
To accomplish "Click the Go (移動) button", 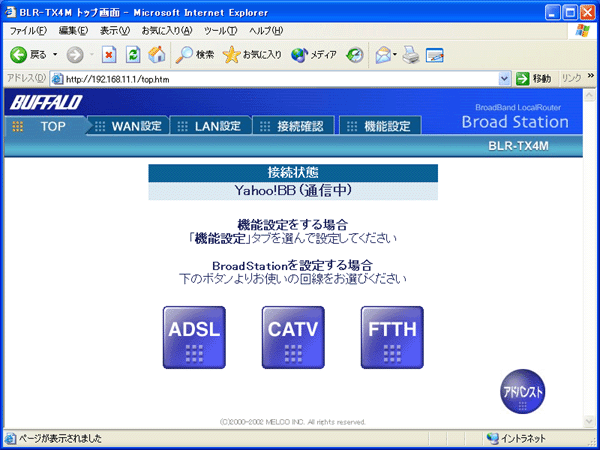I will click(x=534, y=79).
